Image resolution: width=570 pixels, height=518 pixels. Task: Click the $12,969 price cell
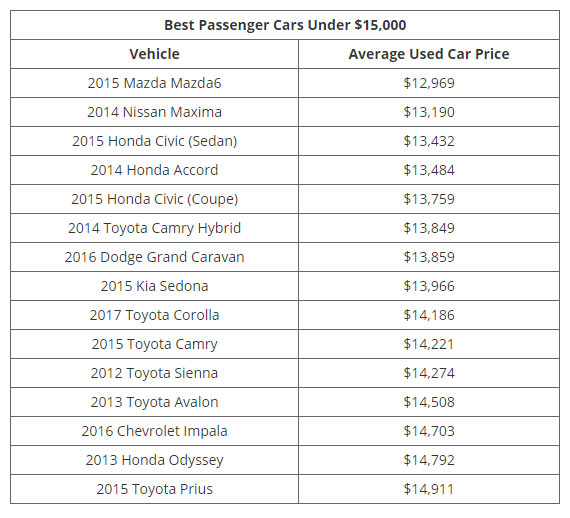click(x=429, y=83)
